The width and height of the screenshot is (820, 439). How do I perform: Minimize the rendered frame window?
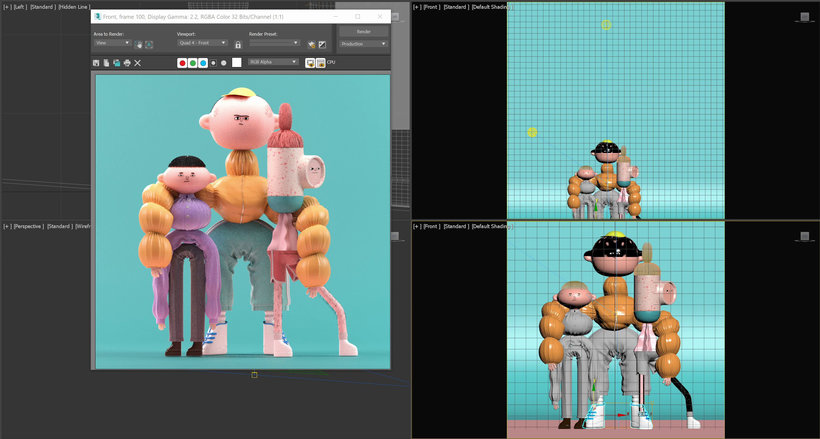pyautogui.click(x=336, y=17)
